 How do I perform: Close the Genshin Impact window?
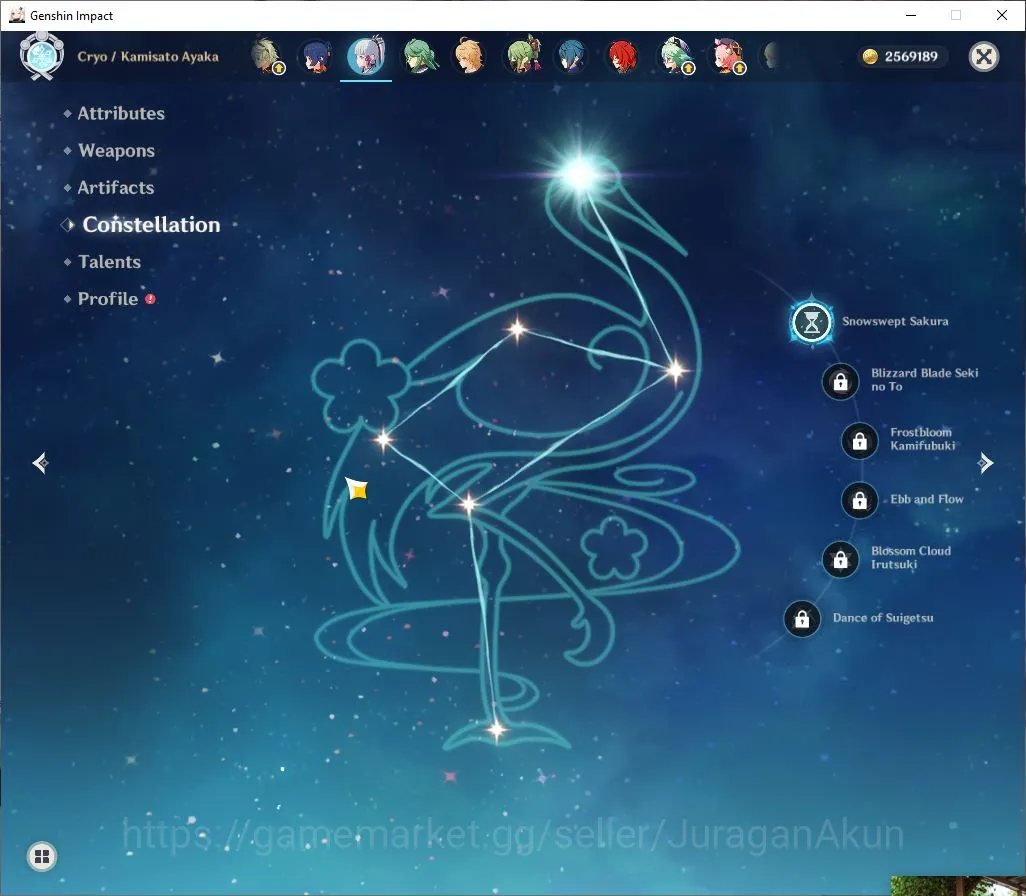[x=1002, y=15]
